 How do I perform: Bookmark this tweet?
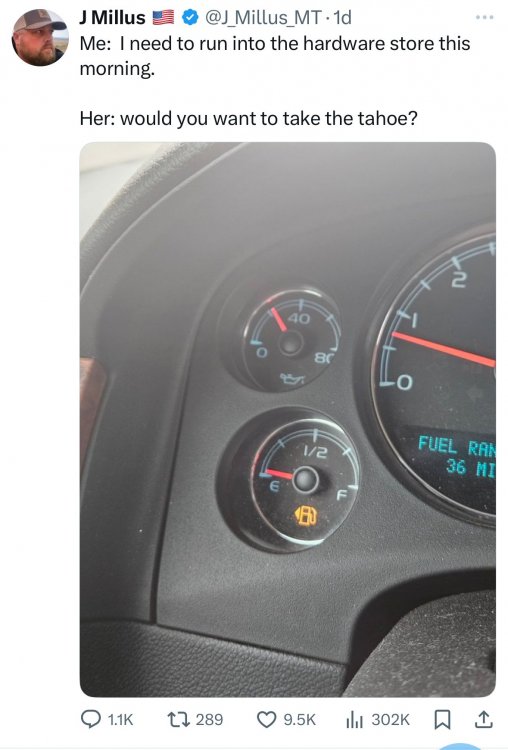pos(442,719)
